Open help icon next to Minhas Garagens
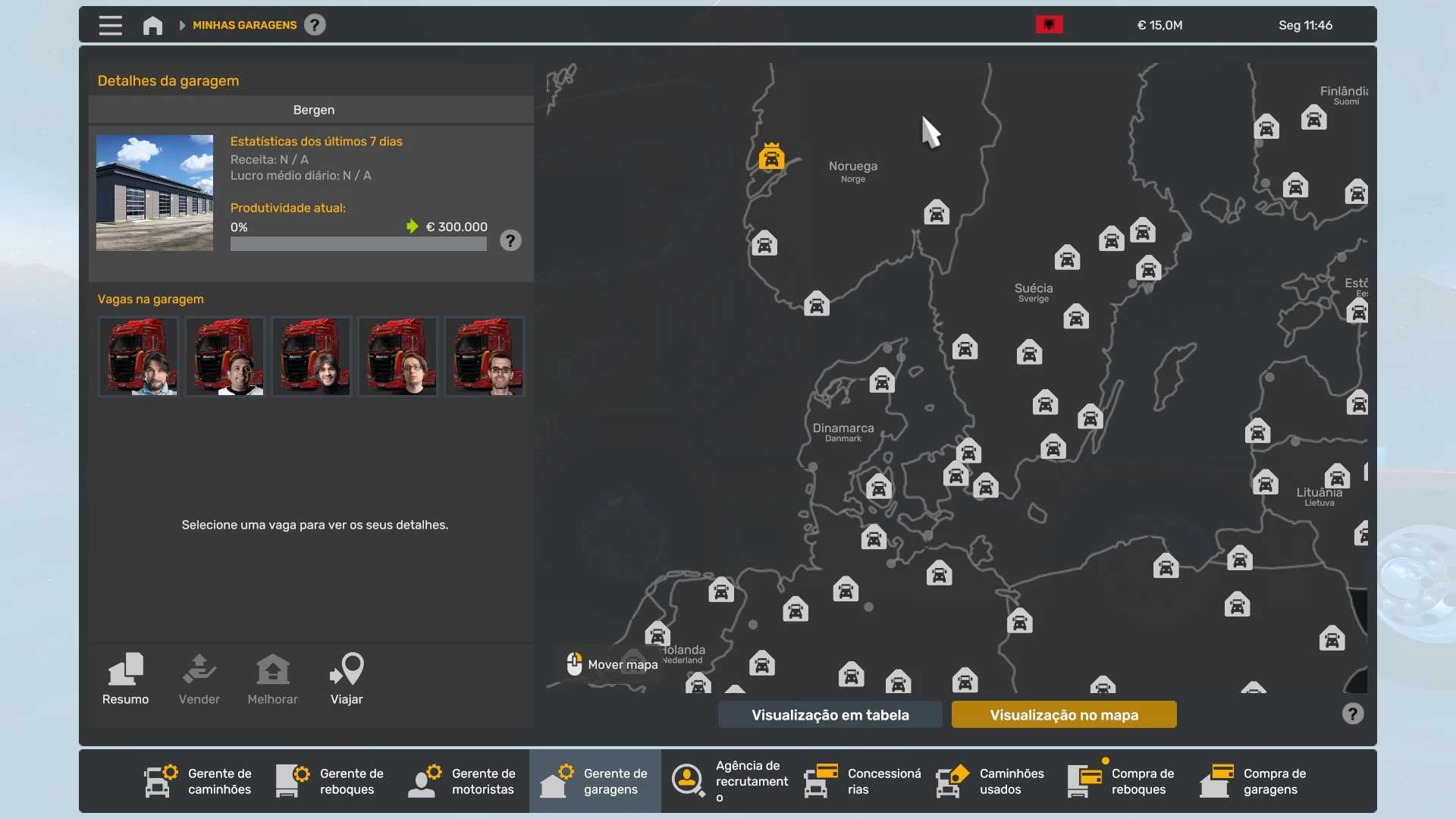 tap(315, 25)
